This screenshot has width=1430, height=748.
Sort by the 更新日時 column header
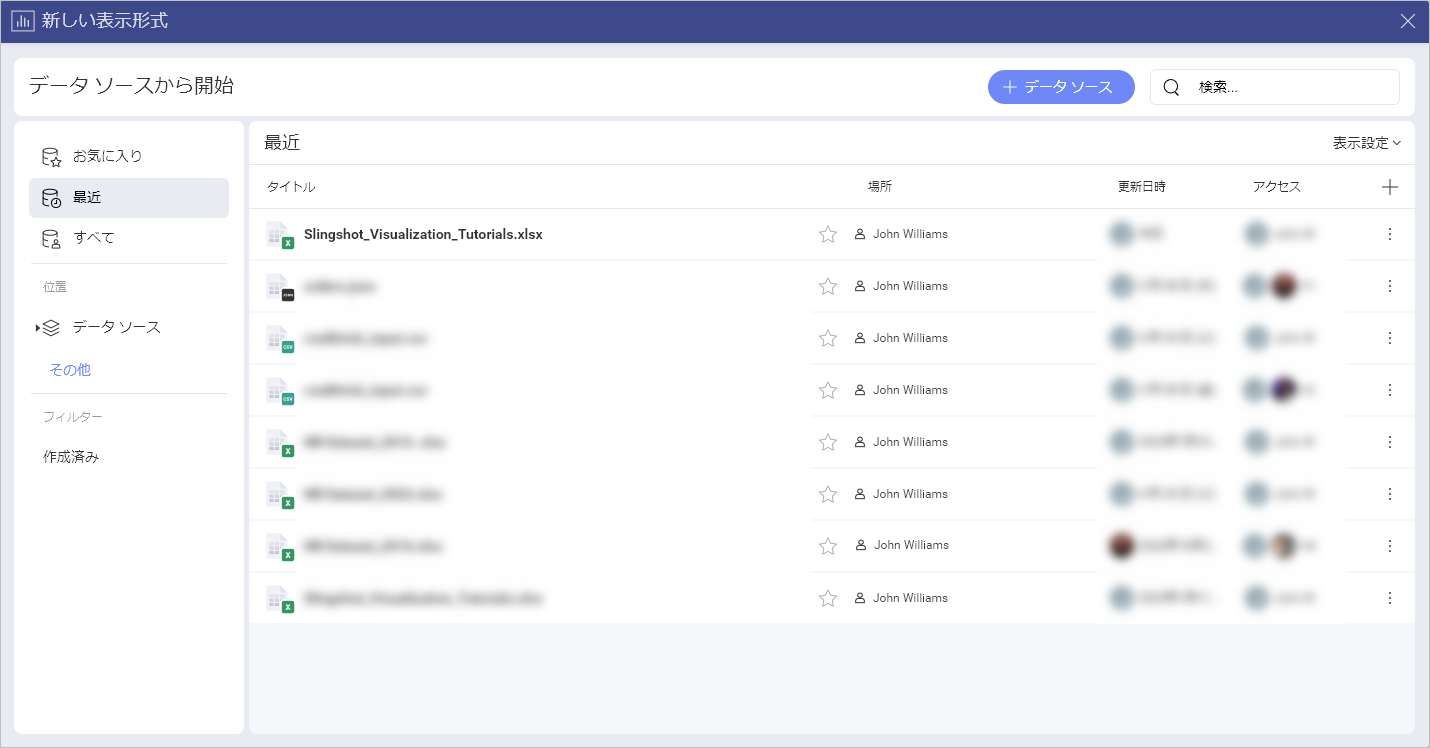pyautogui.click(x=1142, y=187)
